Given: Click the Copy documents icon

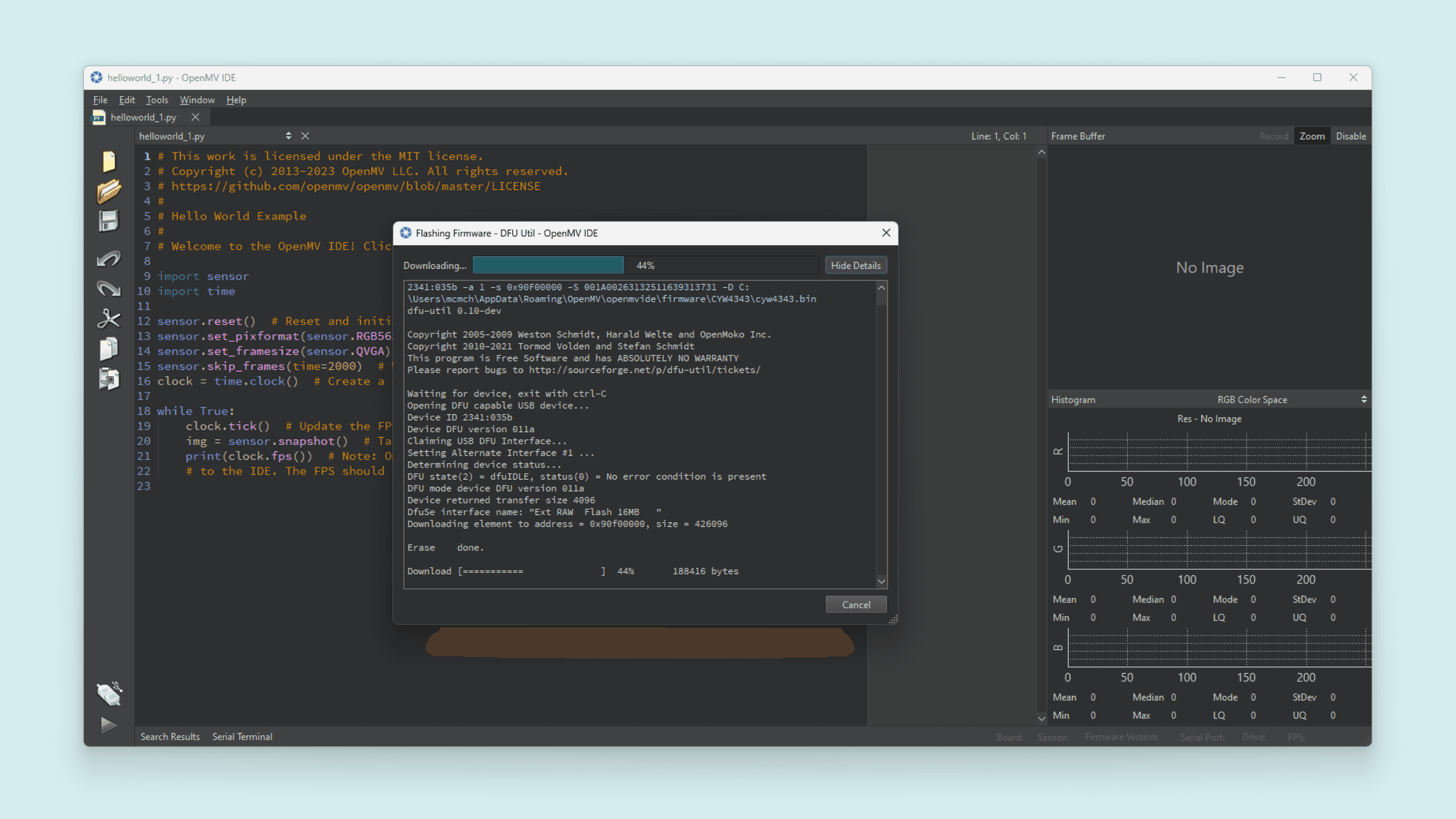Looking at the screenshot, I should coord(109,349).
